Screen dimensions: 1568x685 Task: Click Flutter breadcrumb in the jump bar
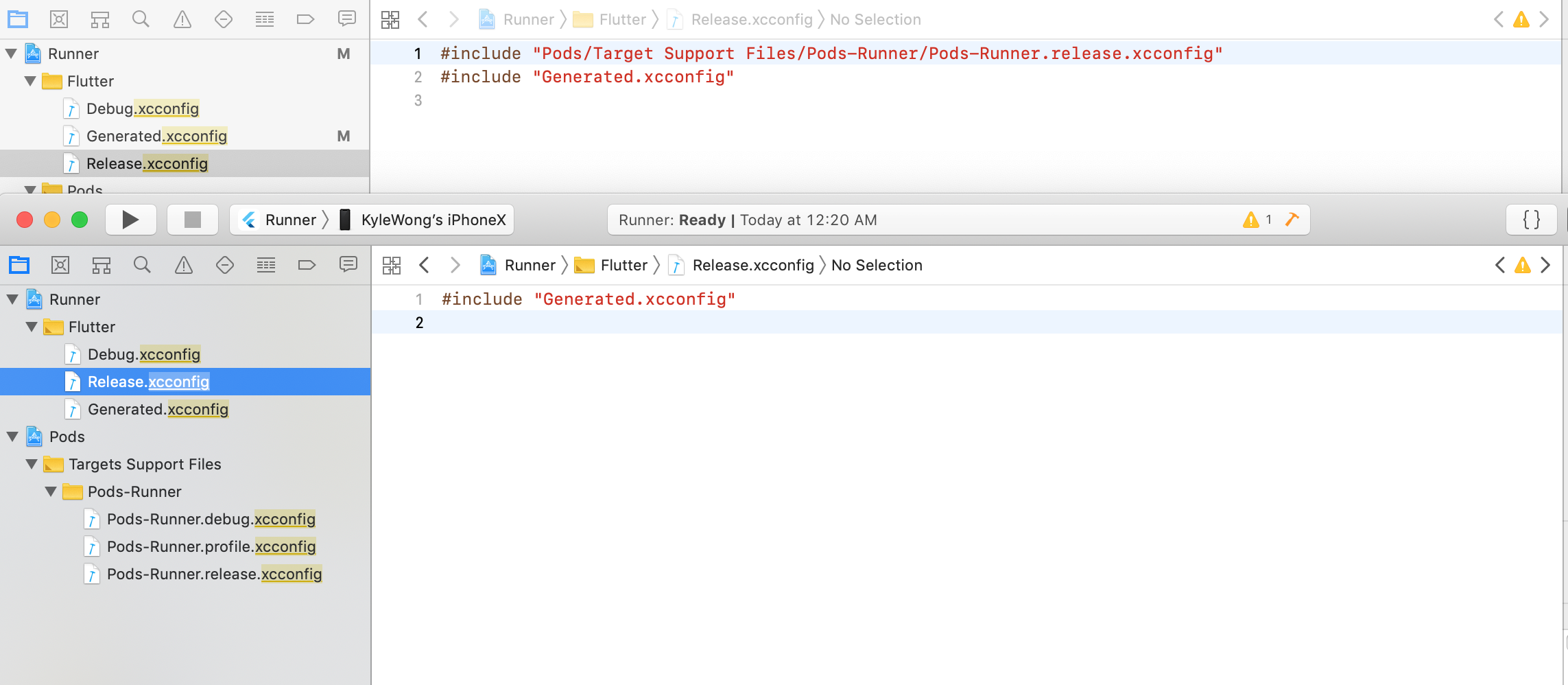point(623,265)
